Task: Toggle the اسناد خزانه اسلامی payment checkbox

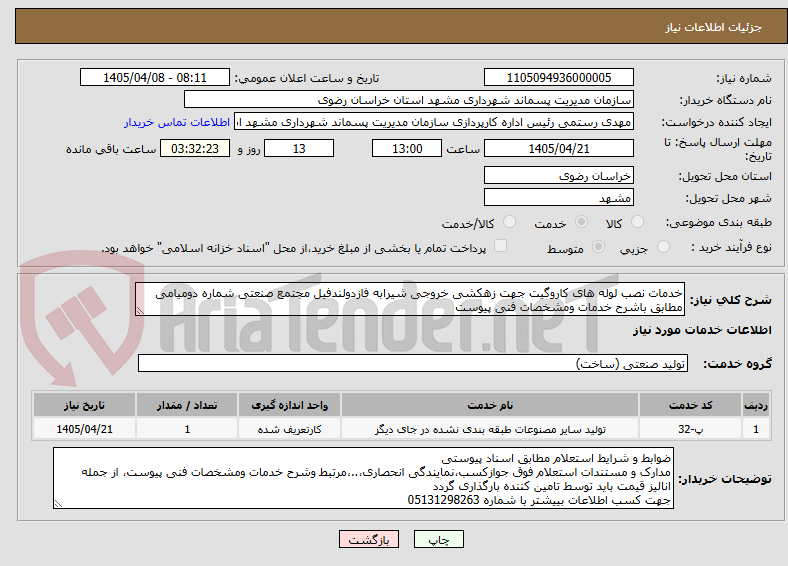Action: [x=501, y=246]
